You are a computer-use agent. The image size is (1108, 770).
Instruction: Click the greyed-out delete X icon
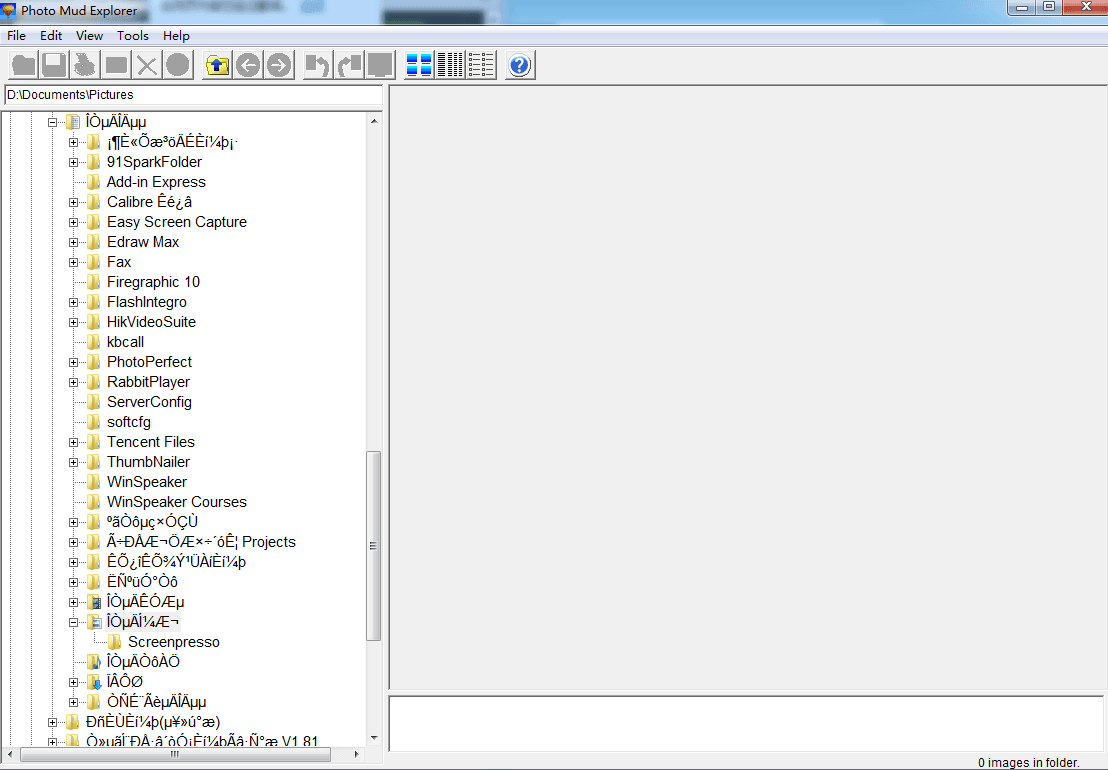147,66
